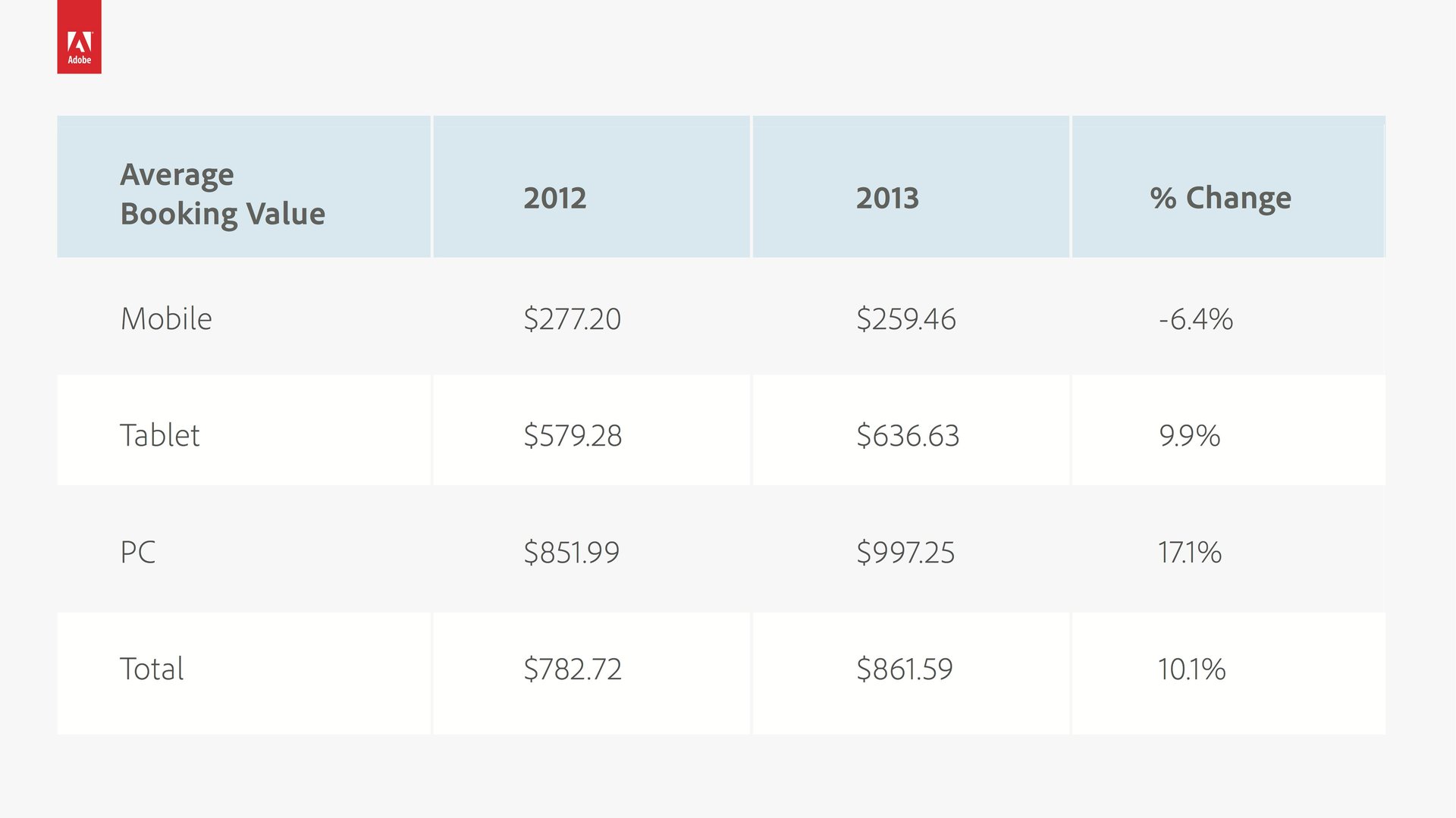The image size is (1456, 818).
Task: Select the Mobile row label
Action: click(166, 318)
